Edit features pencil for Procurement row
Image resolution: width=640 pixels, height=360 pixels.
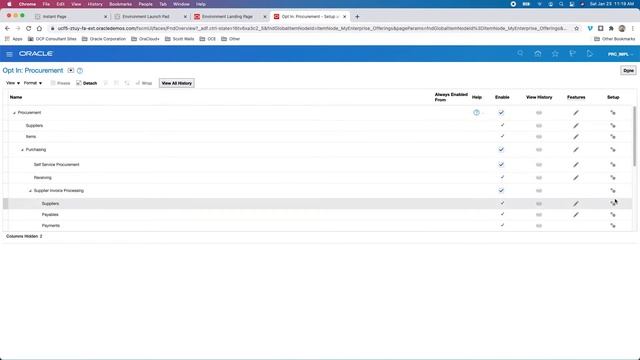pyautogui.click(x=576, y=113)
